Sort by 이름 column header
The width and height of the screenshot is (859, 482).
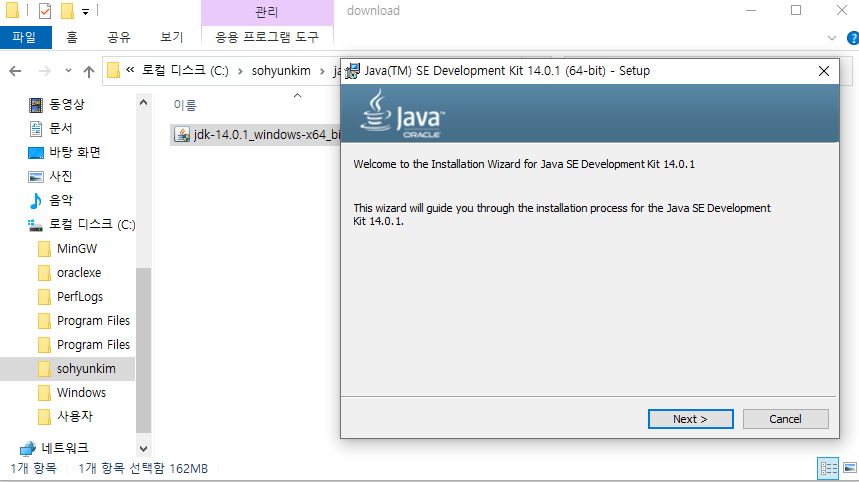(185, 105)
